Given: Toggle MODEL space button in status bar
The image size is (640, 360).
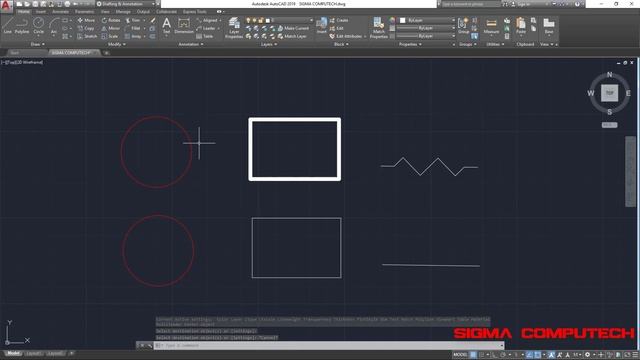Looking at the screenshot, I should [460, 355].
